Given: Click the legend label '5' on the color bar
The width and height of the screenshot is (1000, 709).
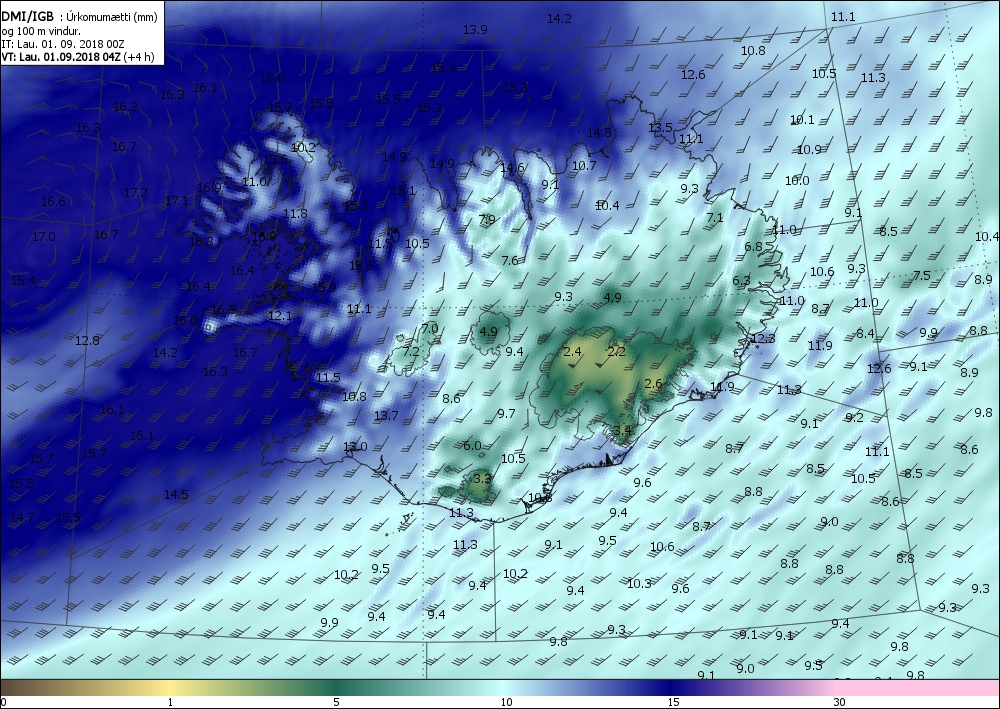Looking at the screenshot, I should tap(336, 702).
